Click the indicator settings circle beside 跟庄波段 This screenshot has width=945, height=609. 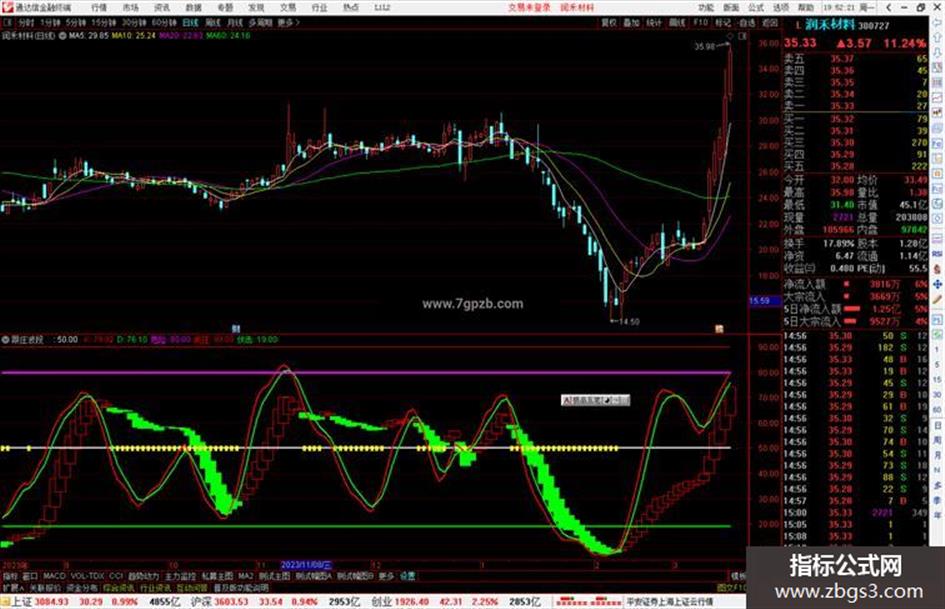5,339
